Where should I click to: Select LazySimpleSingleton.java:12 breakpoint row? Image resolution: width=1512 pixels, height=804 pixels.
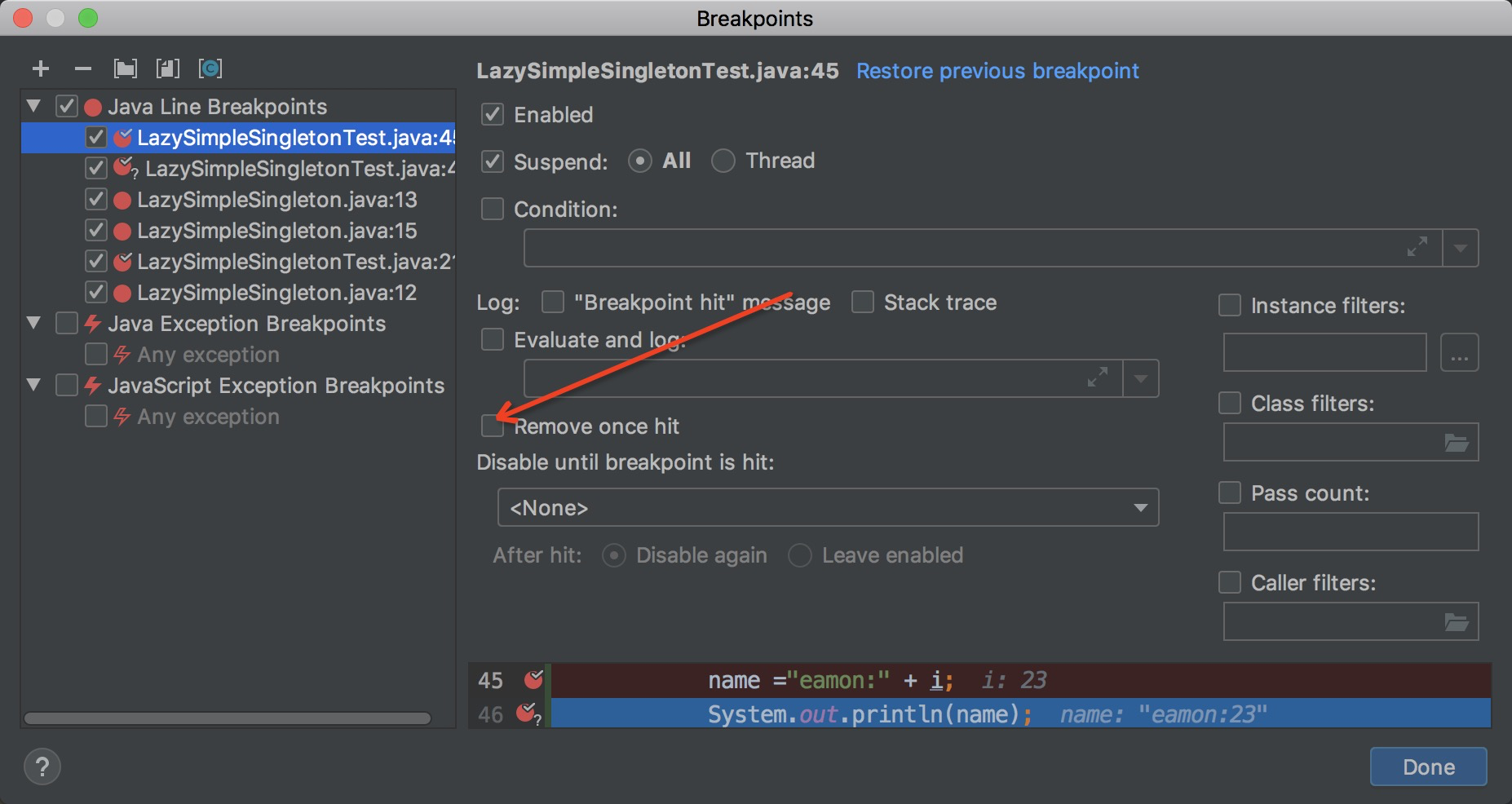coord(238,293)
